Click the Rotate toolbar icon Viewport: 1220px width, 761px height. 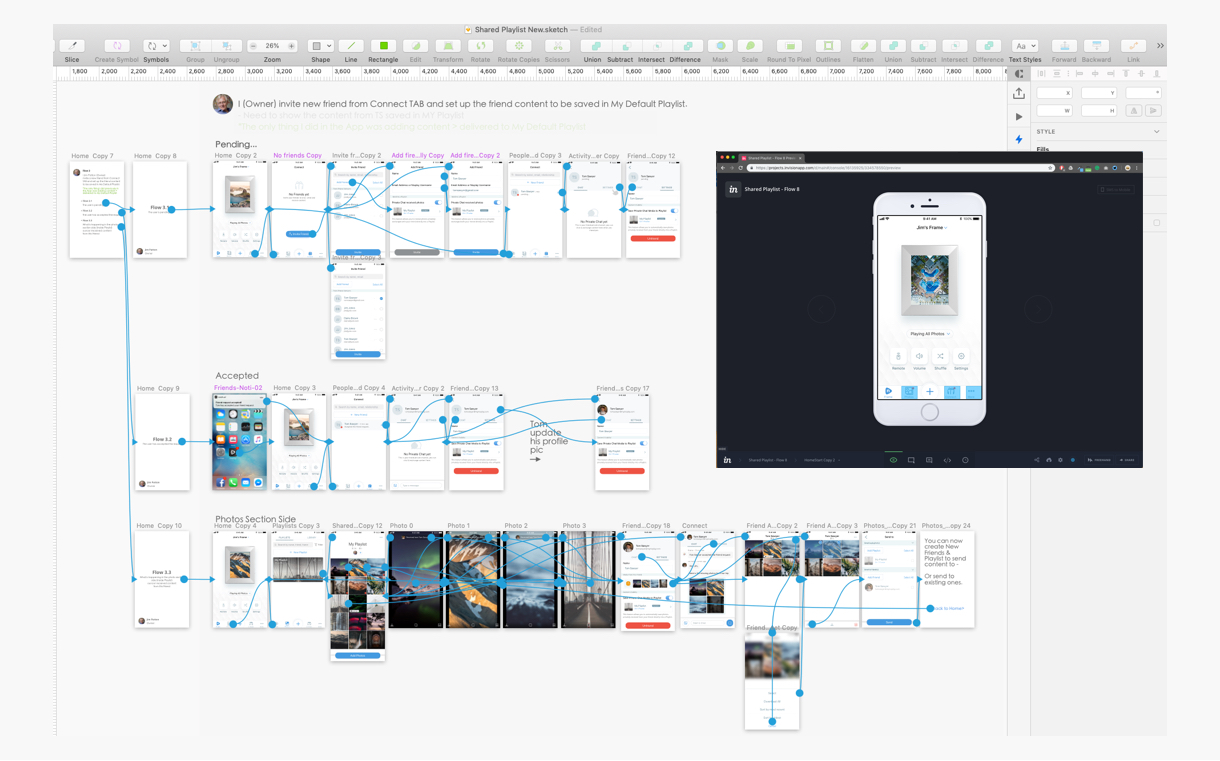coord(480,46)
